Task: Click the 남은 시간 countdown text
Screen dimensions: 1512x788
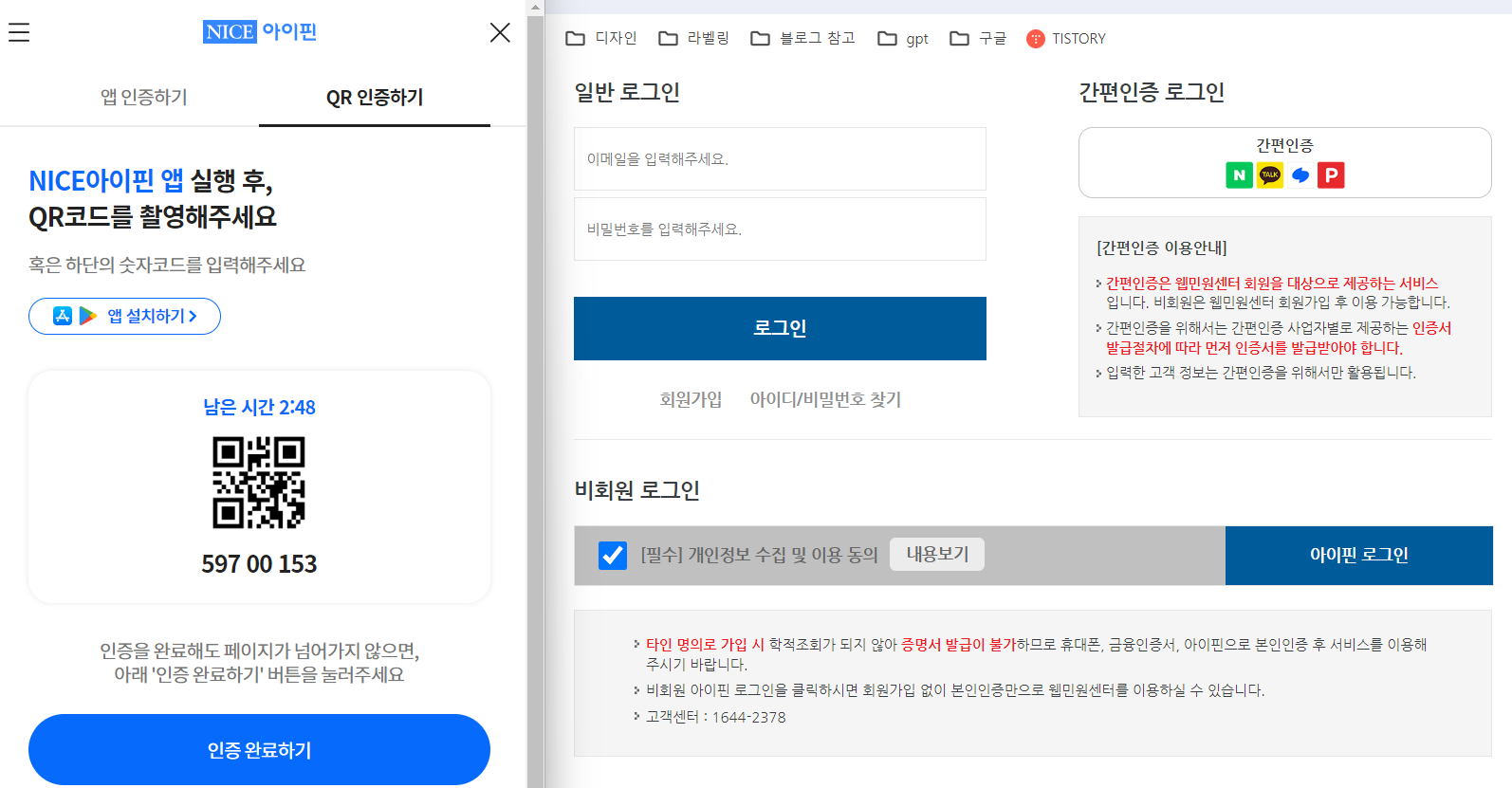Action: tap(259, 407)
